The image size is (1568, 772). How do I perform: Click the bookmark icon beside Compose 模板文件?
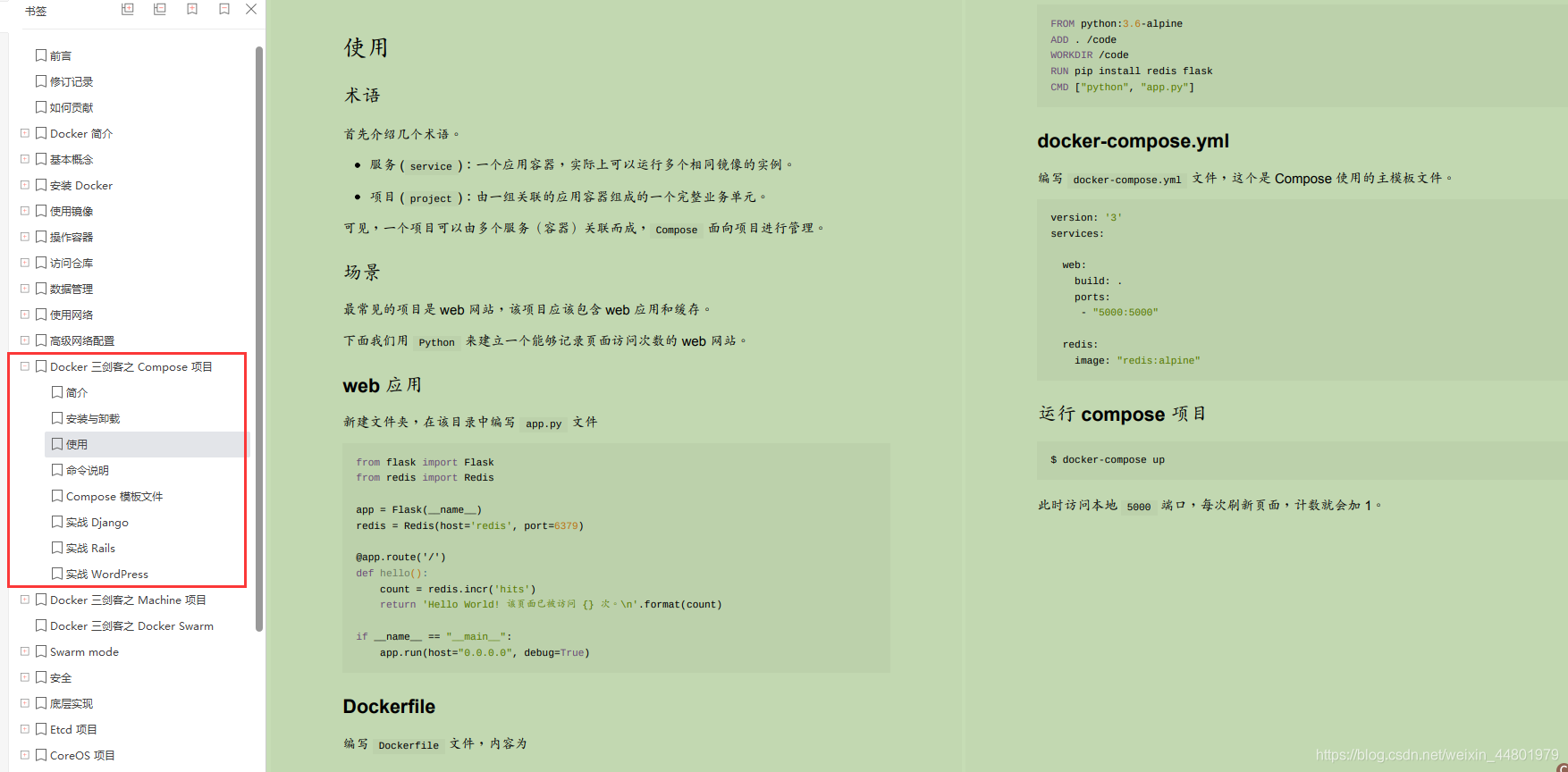(57, 496)
